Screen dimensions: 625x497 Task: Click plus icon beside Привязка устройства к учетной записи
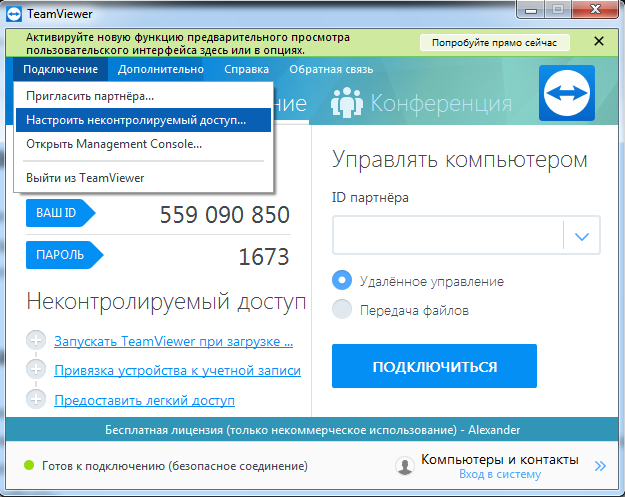tap(36, 369)
